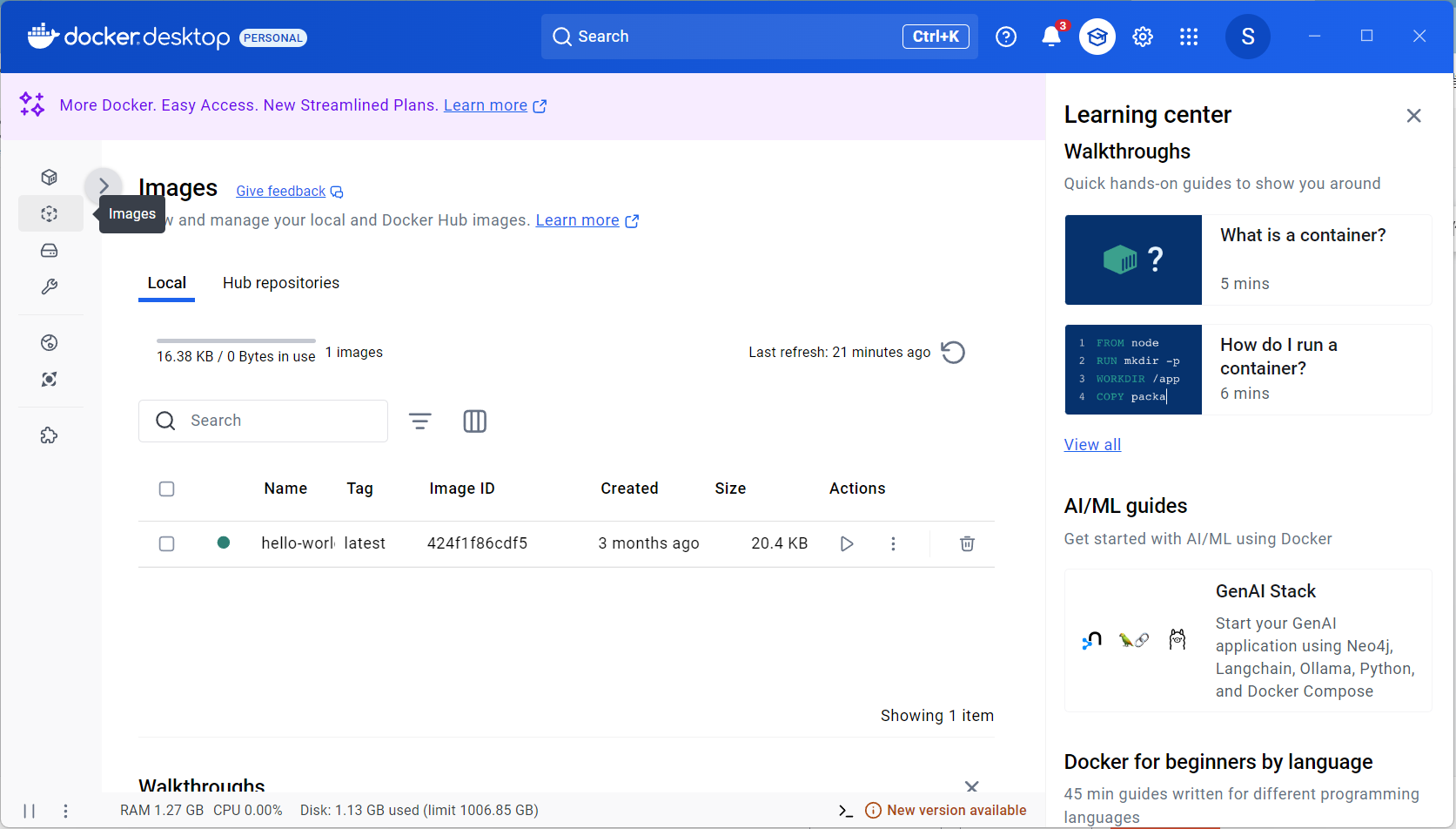Viewport: 1456px width, 829px height.
Task: Open the terminal icon in status bar
Action: (x=846, y=812)
